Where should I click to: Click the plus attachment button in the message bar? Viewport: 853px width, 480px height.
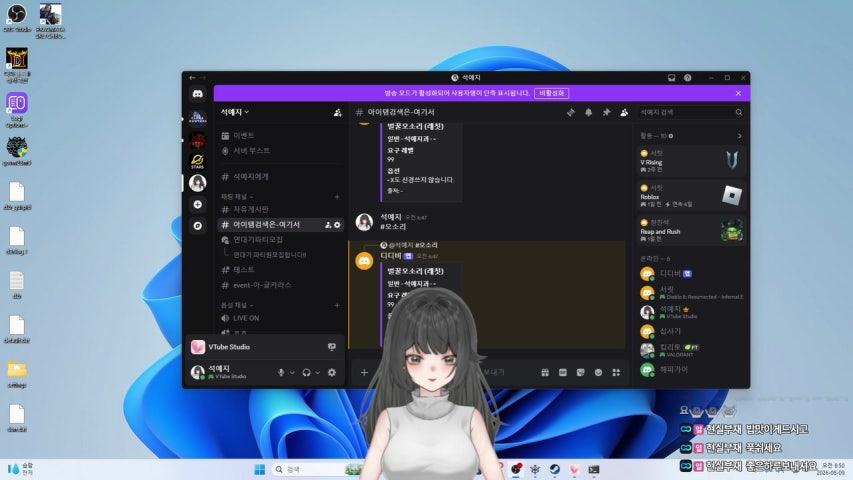coord(364,373)
